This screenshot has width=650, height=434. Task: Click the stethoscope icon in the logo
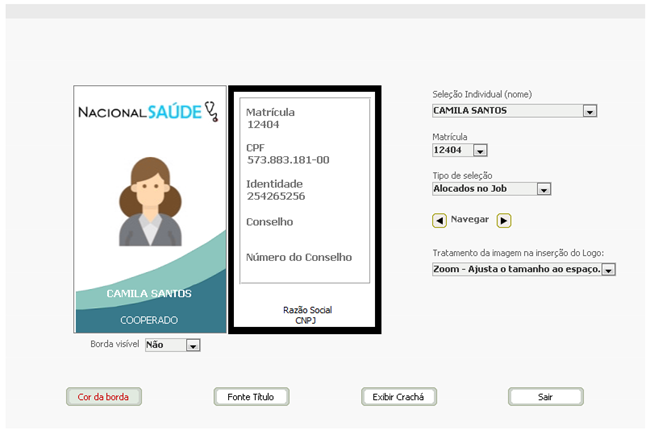(211, 111)
